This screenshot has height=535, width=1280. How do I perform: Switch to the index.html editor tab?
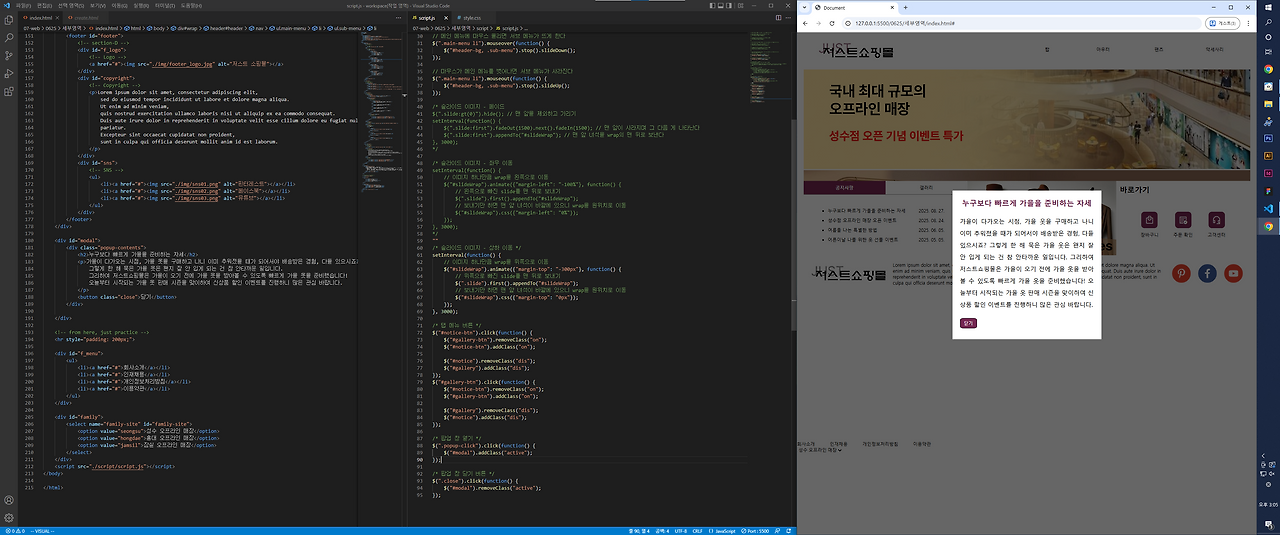tap(42, 18)
